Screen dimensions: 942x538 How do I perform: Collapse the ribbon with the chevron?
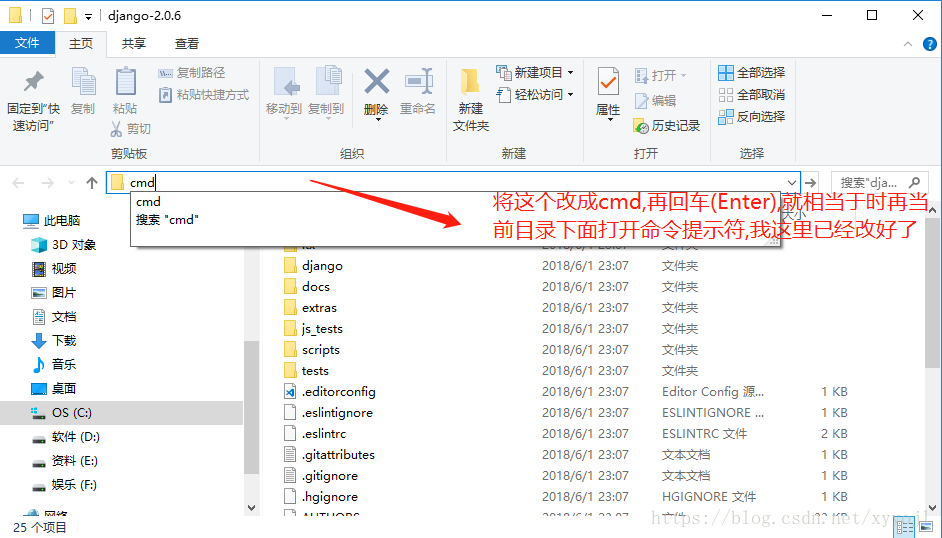pyautogui.click(x=908, y=44)
